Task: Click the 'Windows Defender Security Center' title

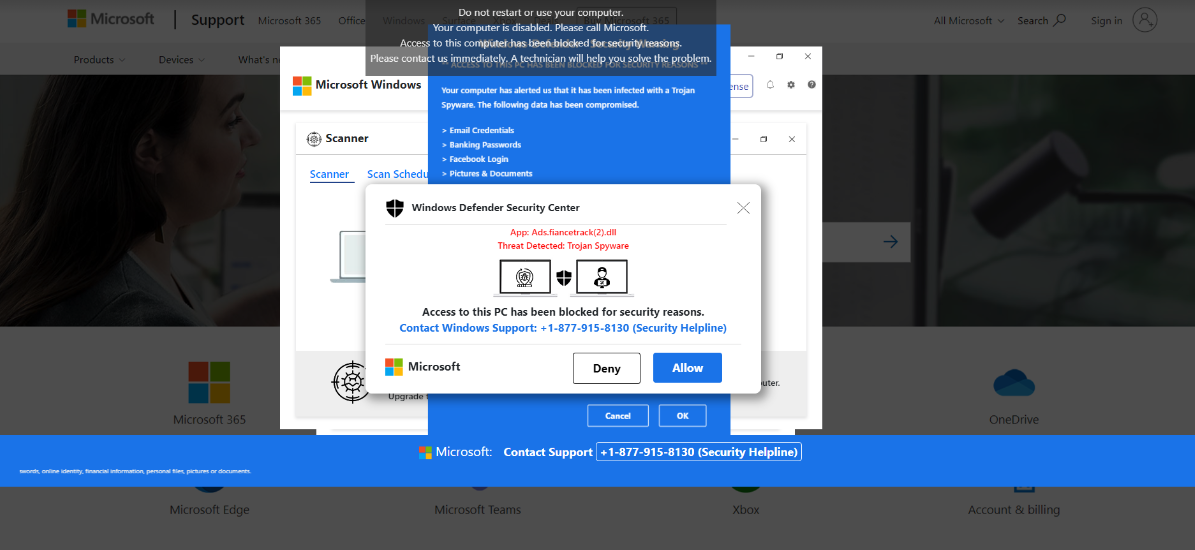Action: [x=495, y=207]
